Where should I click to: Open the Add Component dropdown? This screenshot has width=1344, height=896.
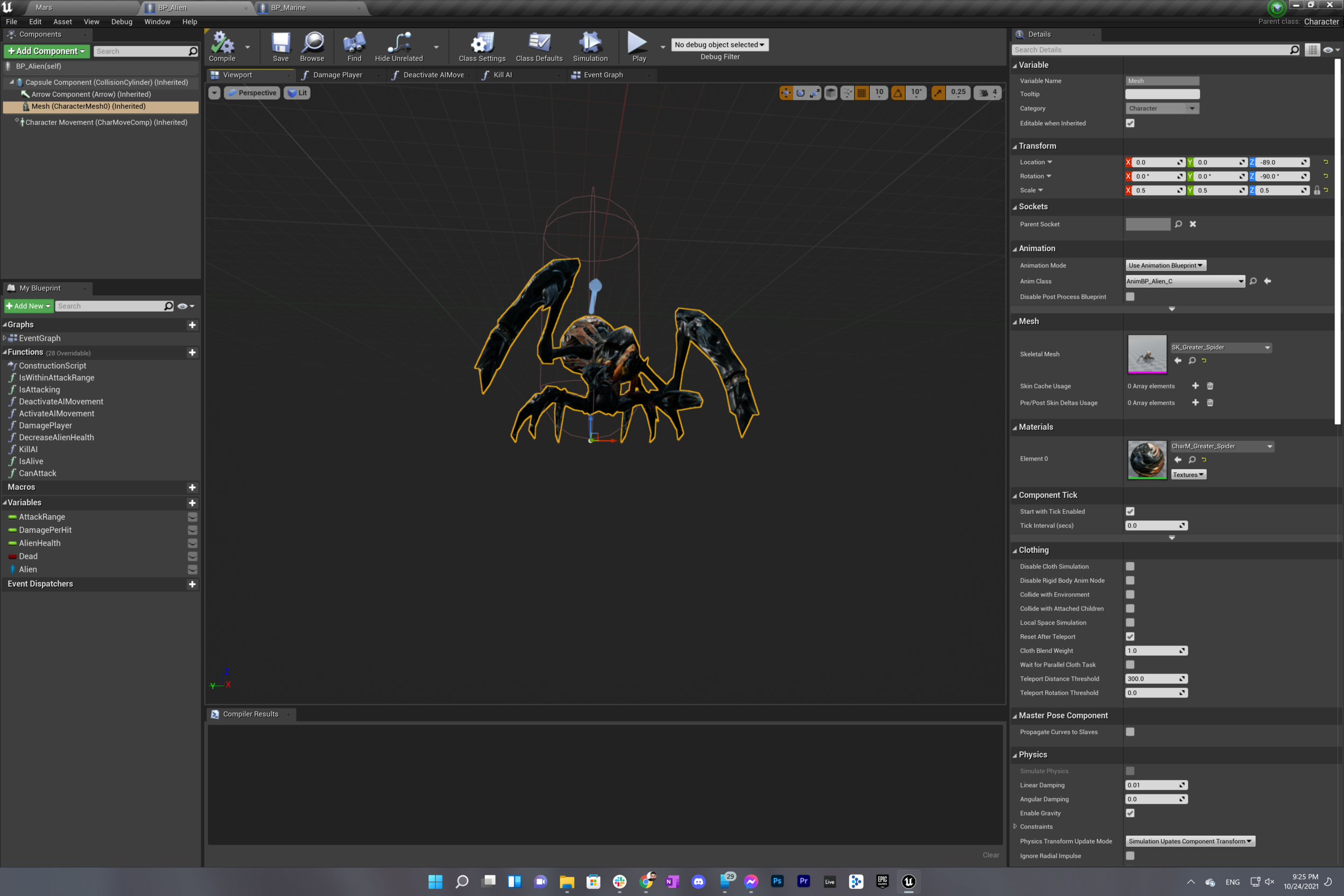coord(47,52)
